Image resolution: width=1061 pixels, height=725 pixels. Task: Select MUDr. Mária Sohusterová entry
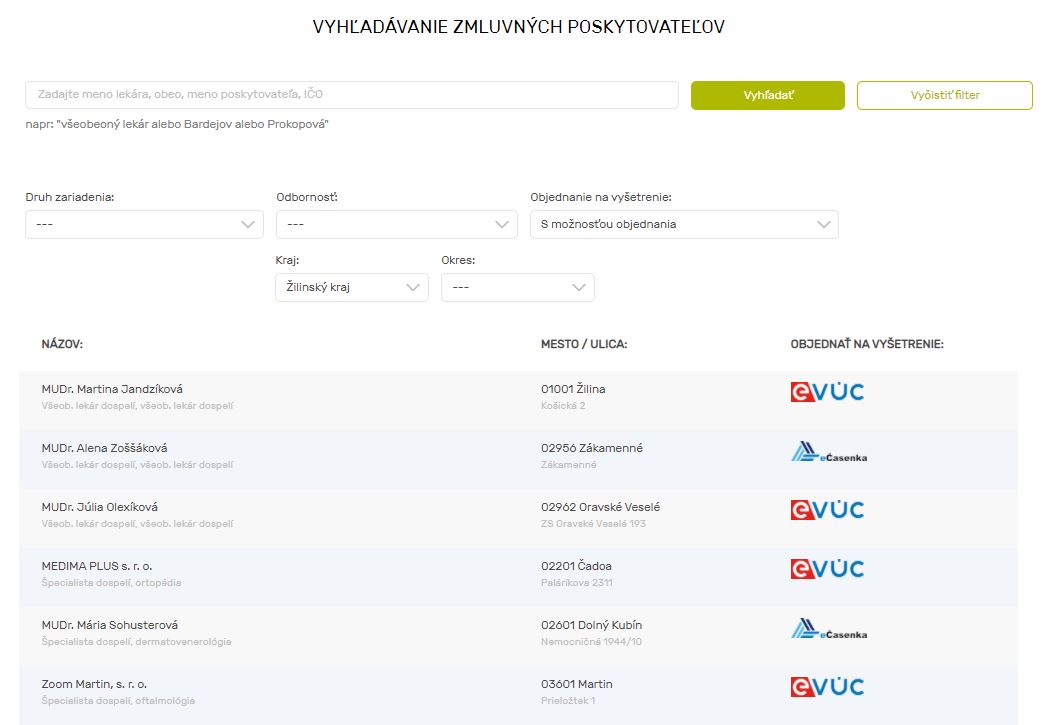[110, 625]
